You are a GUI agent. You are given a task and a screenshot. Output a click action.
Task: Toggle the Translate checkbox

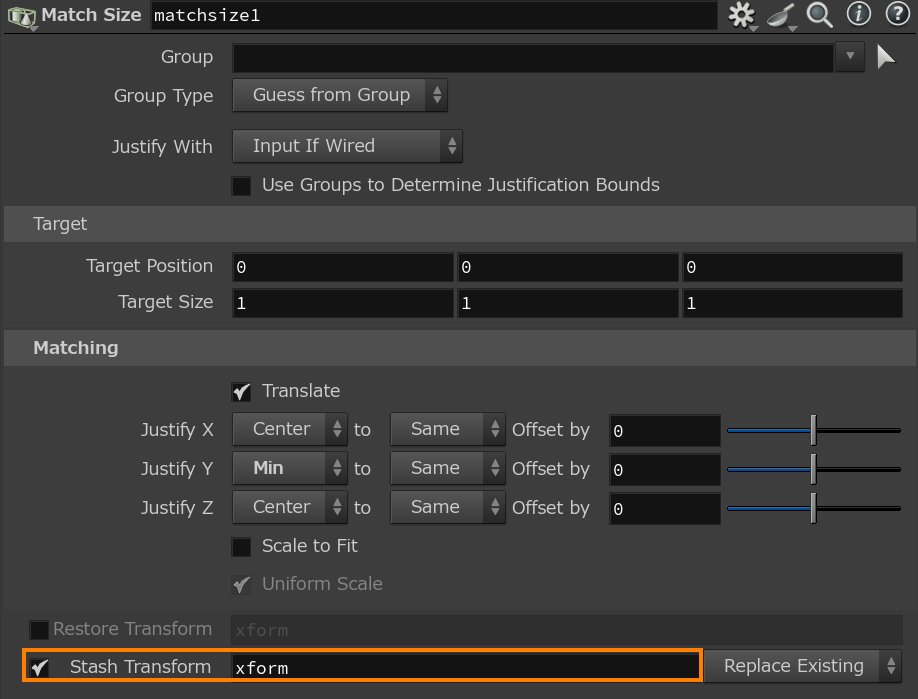click(x=241, y=391)
